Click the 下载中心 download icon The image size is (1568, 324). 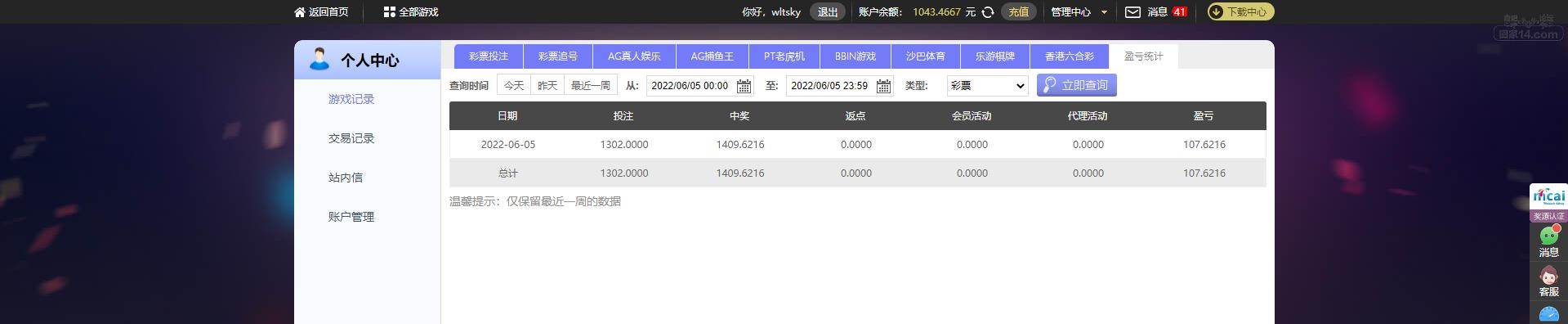coord(1216,12)
